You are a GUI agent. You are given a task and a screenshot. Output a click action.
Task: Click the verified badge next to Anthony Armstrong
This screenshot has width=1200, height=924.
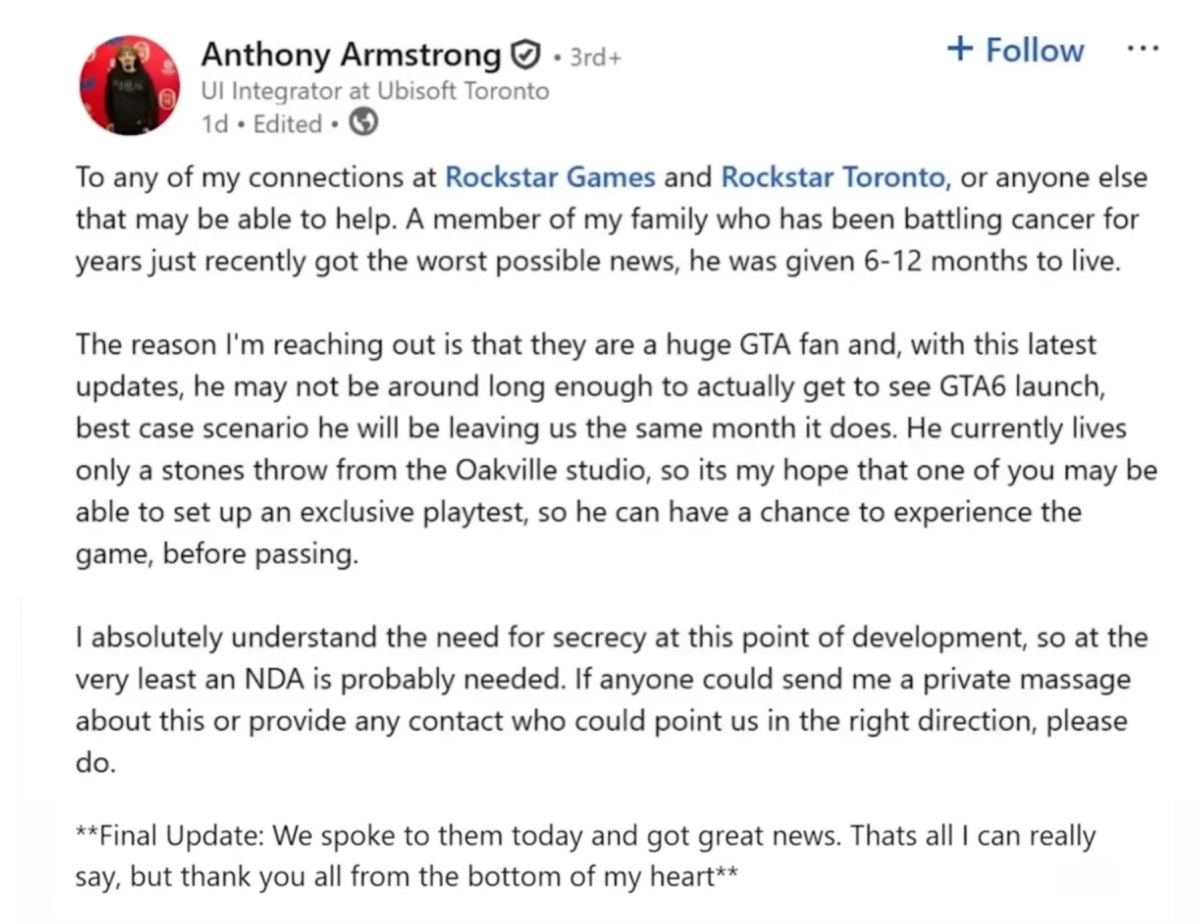(x=524, y=55)
